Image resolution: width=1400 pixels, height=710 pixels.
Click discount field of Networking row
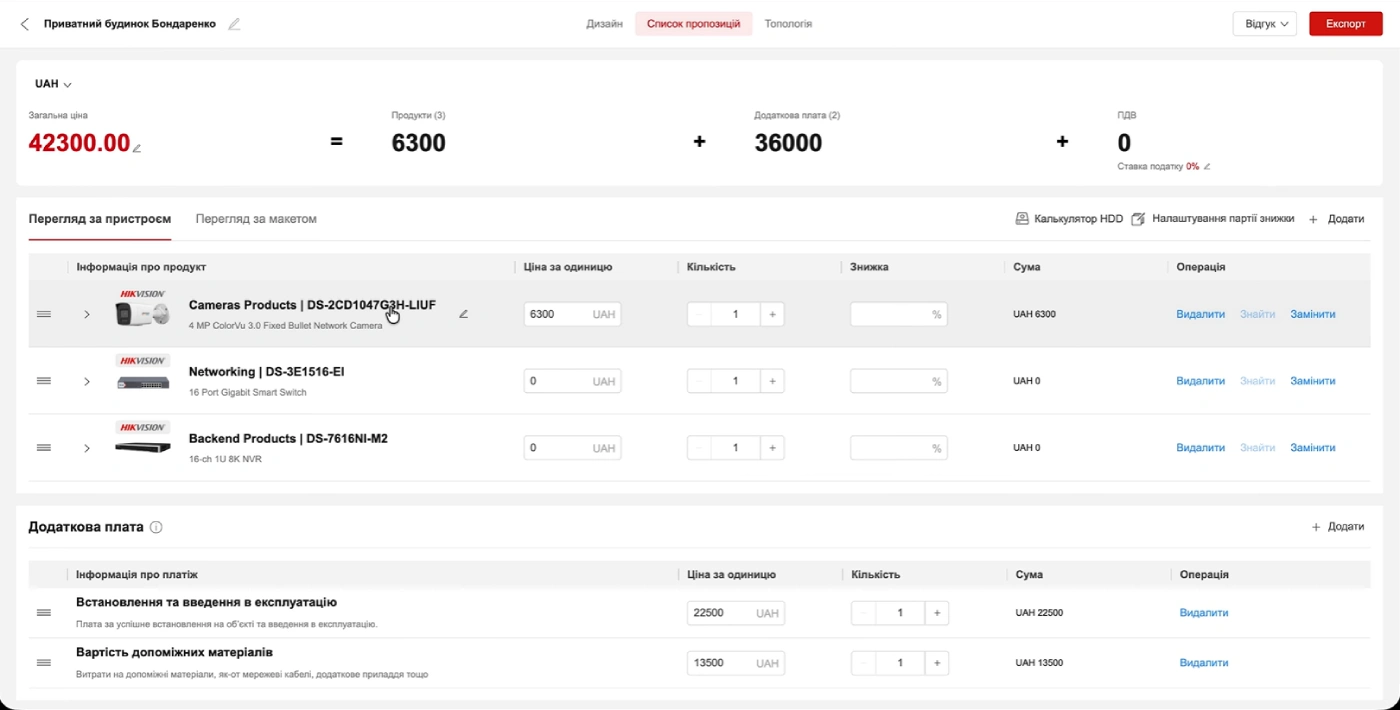point(898,381)
